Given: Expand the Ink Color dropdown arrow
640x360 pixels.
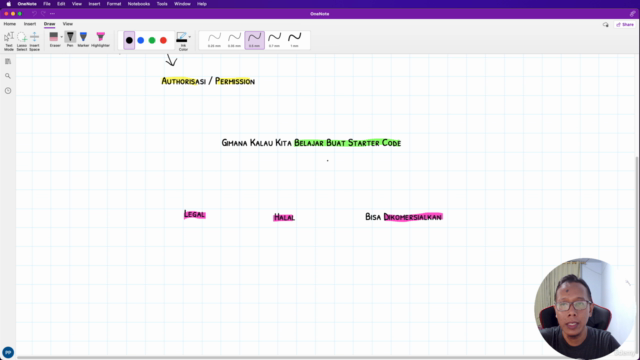Looking at the screenshot, I should tap(189, 37).
